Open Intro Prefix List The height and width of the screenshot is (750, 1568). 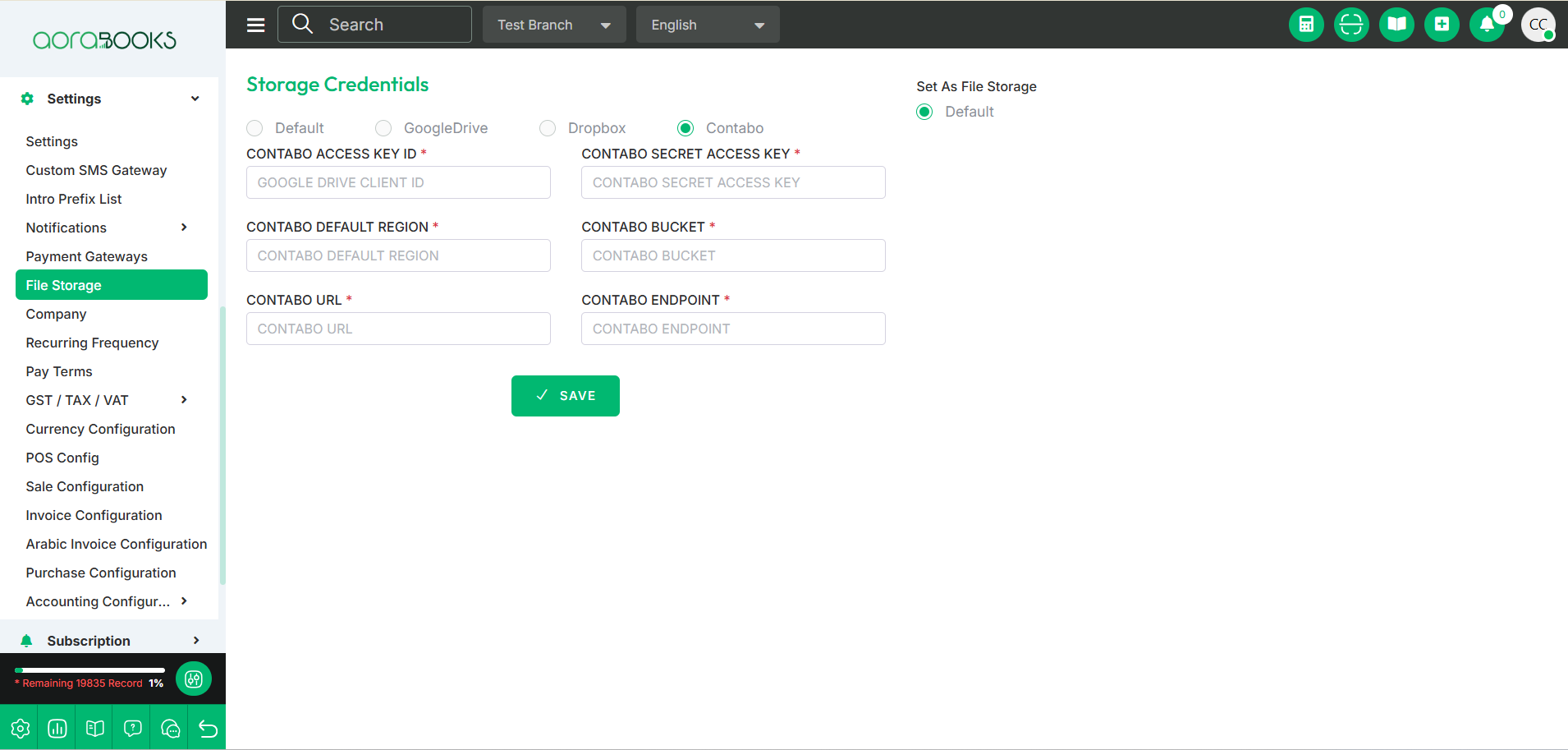74,199
